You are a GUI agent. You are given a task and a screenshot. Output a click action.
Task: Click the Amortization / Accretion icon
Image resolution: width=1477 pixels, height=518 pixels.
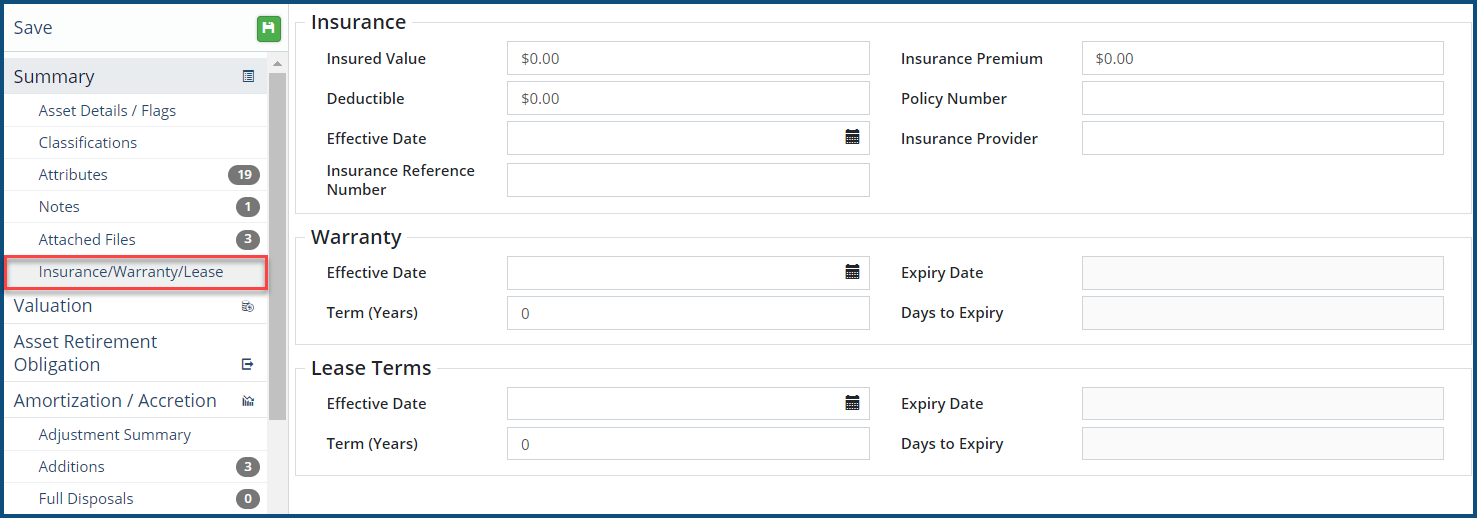point(248,401)
